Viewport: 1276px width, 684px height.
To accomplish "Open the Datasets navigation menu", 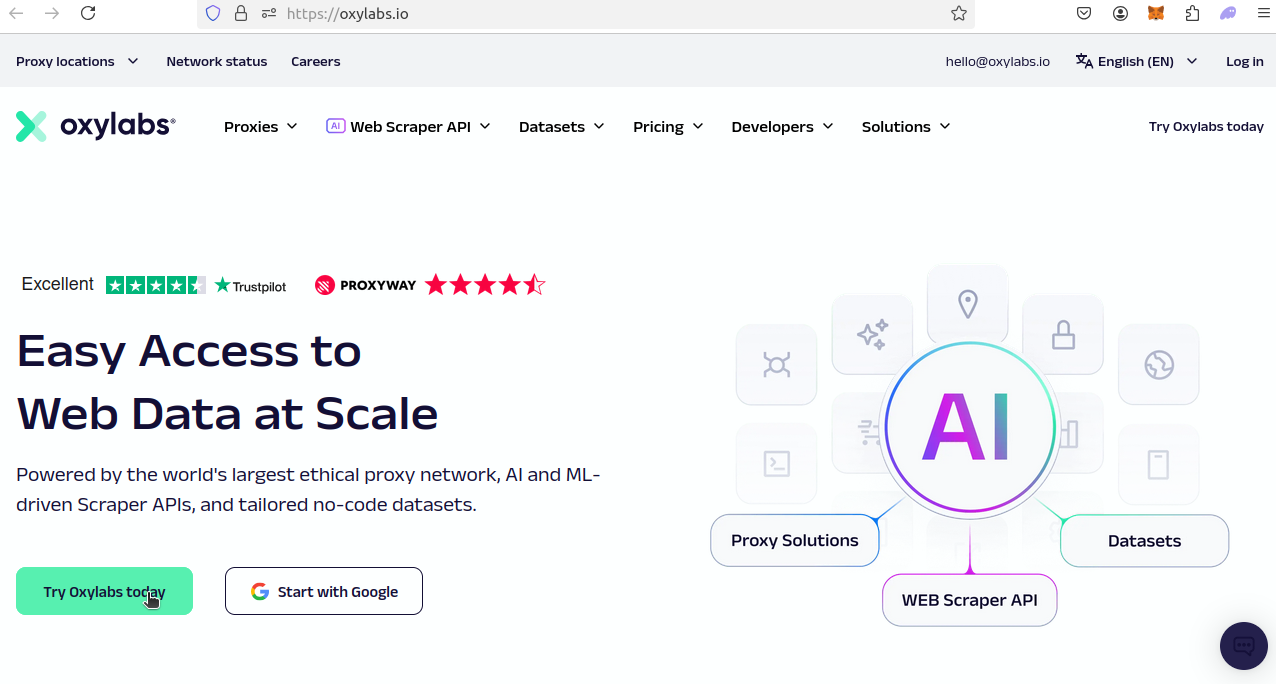I will (562, 126).
